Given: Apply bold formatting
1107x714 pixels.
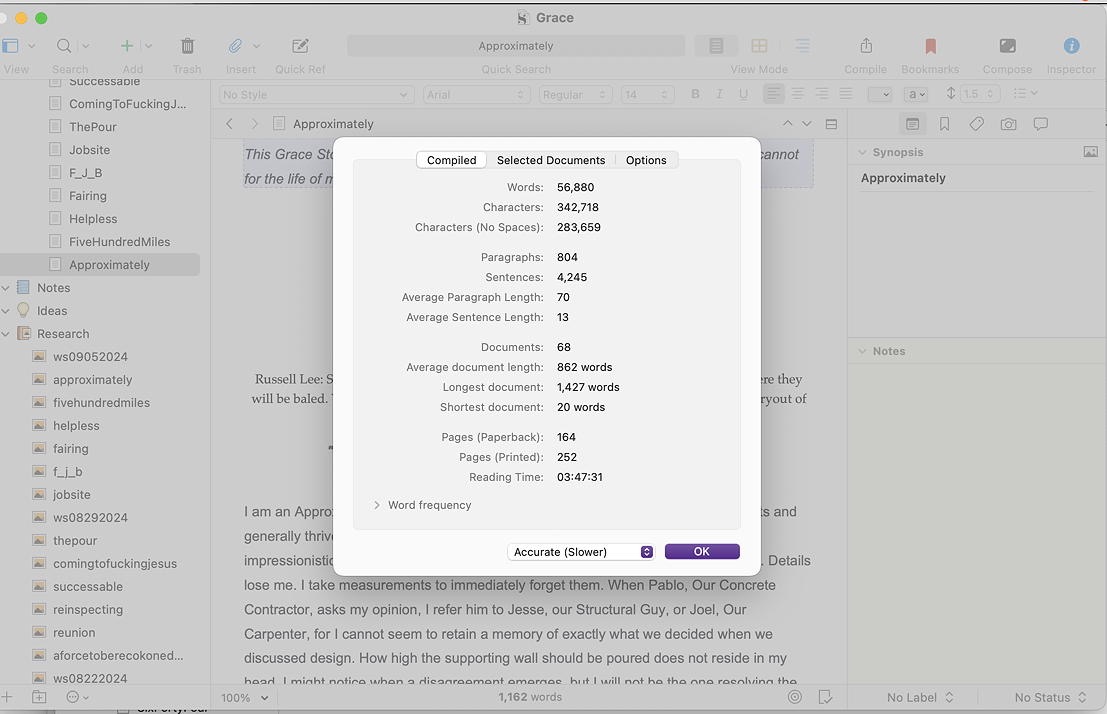Looking at the screenshot, I should [695, 94].
